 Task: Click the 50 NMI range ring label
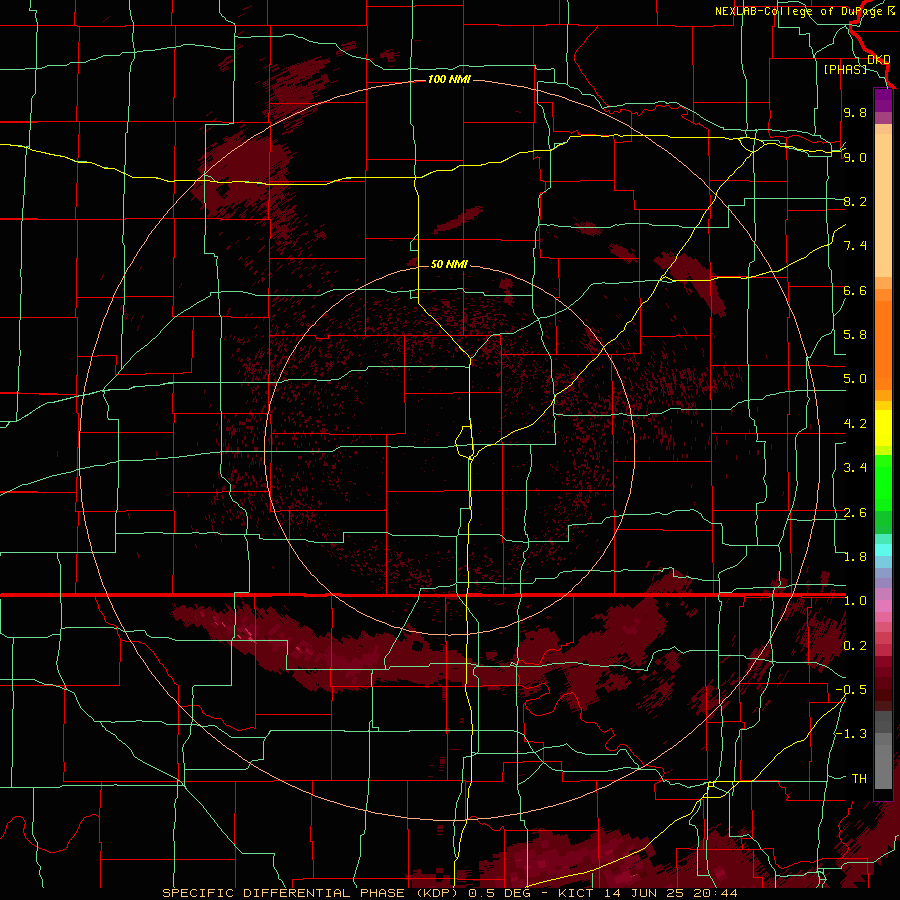[449, 264]
